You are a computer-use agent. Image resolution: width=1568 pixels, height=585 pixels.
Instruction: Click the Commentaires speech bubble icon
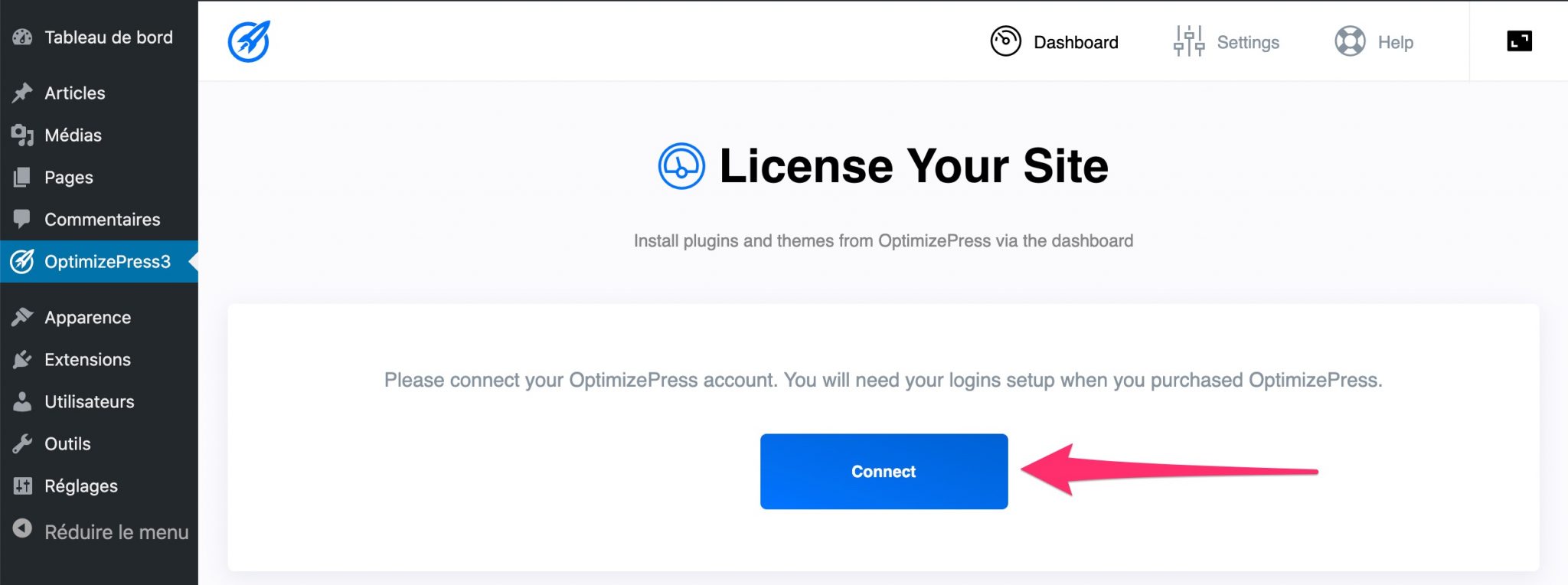click(x=23, y=219)
